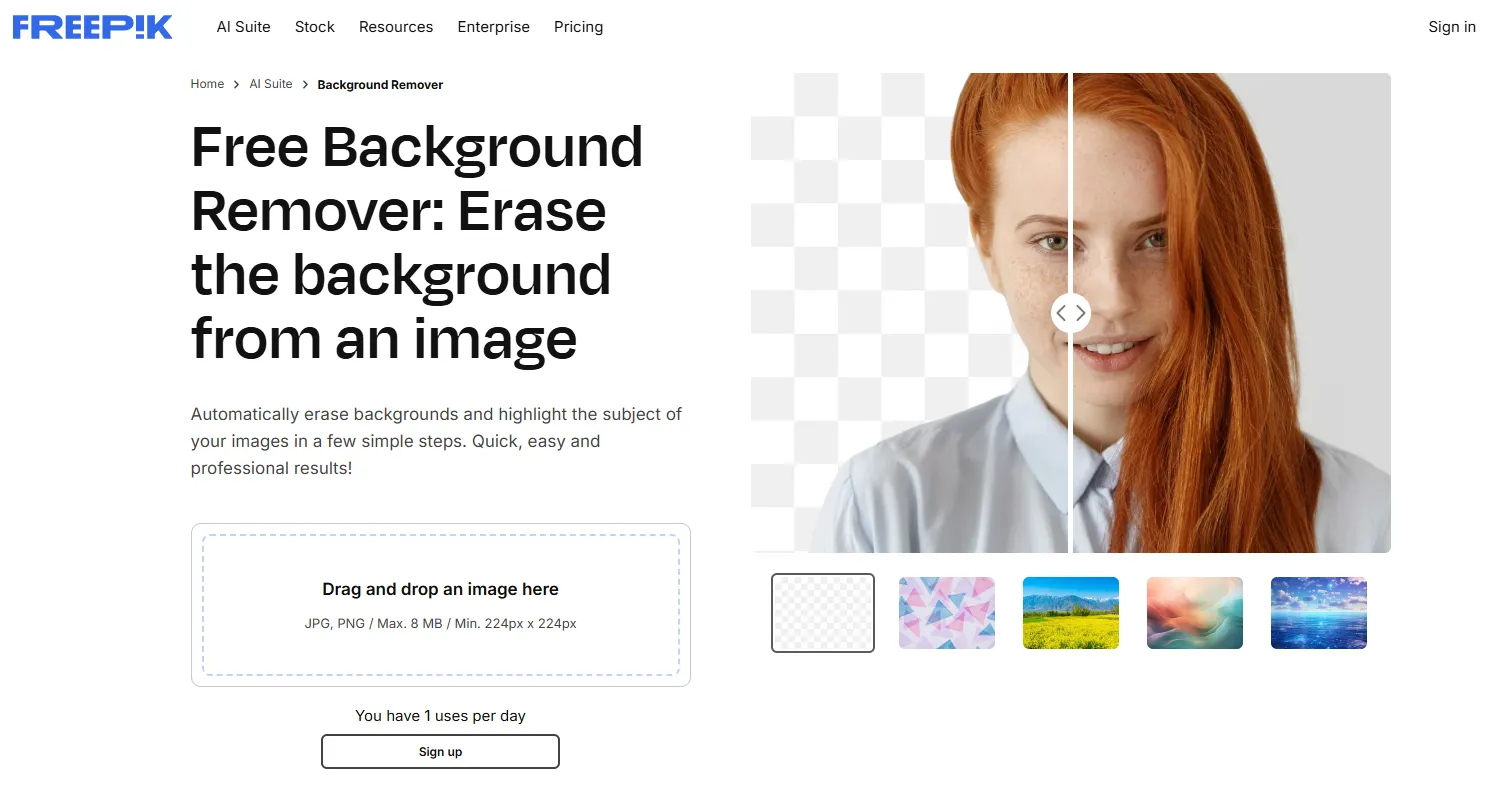Select the pastel triangles background thumbnail

pyautogui.click(x=947, y=613)
